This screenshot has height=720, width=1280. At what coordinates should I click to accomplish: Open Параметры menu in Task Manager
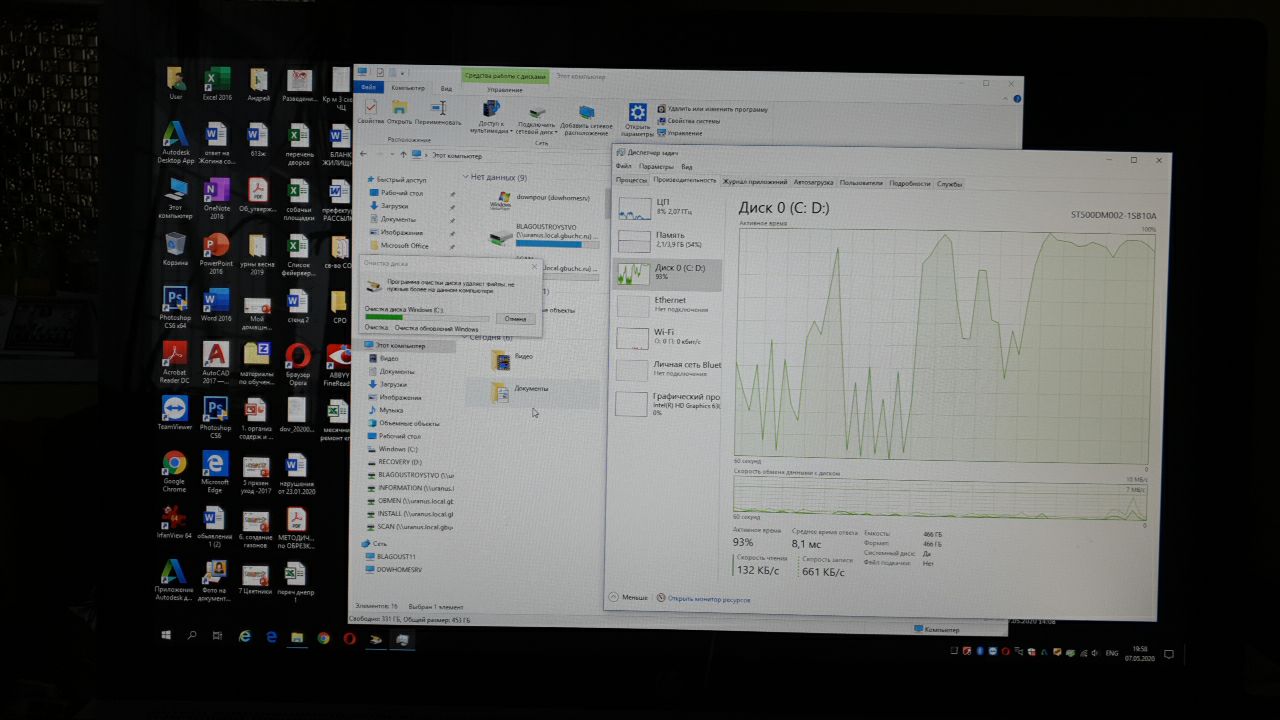(656, 166)
